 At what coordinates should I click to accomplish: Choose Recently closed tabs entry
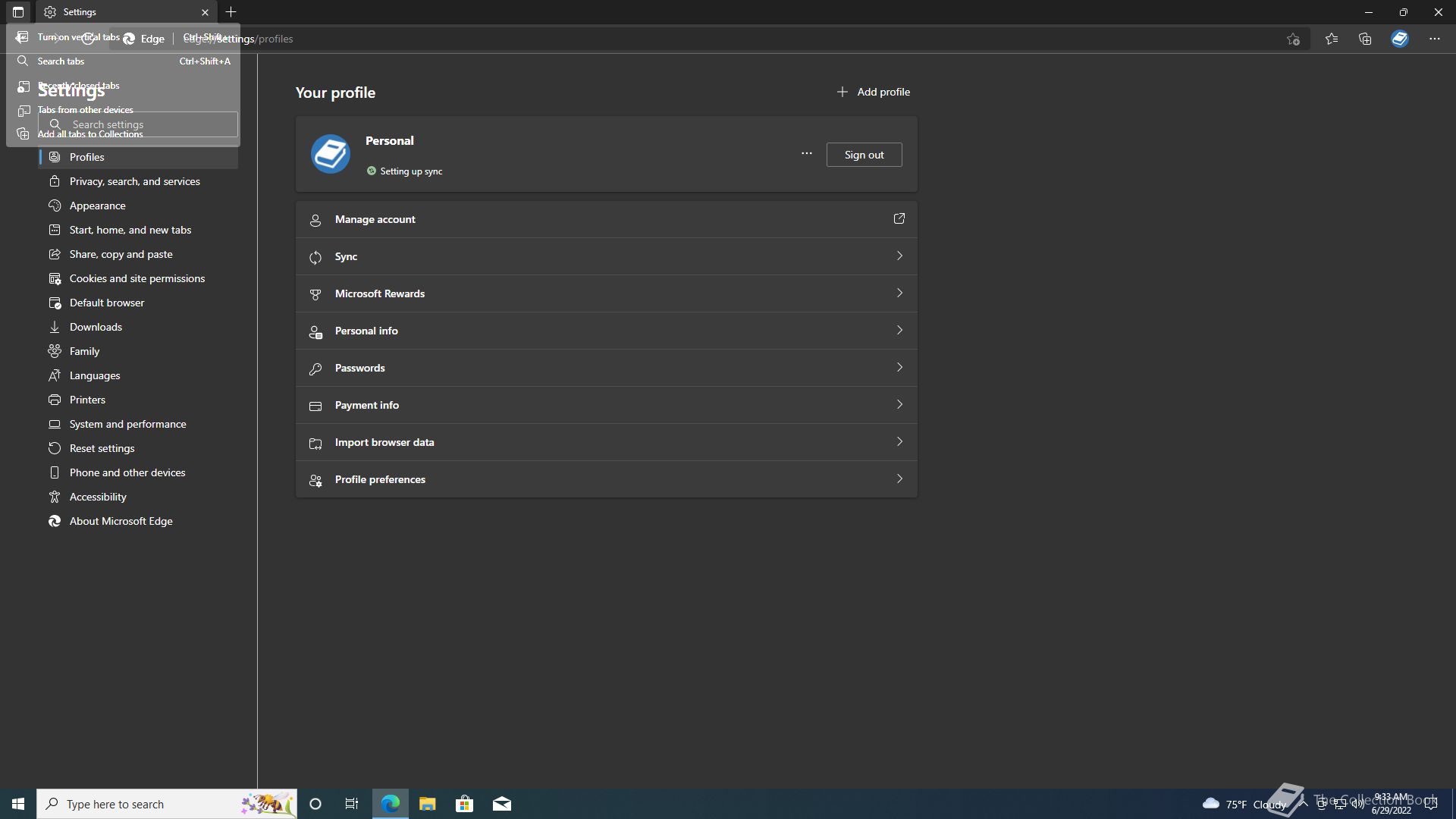coord(123,86)
